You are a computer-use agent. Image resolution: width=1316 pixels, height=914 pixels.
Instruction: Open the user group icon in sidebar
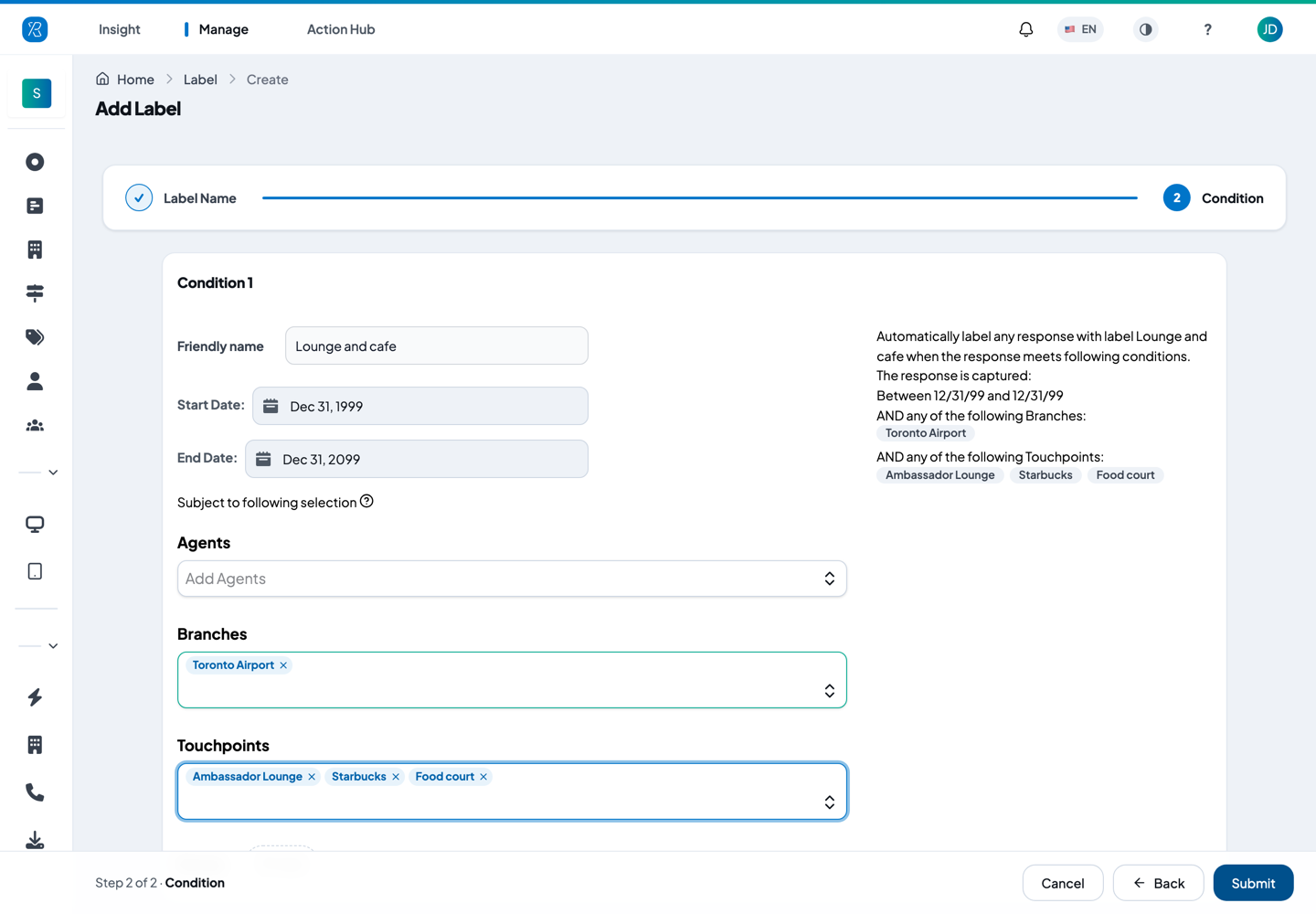pos(35,425)
